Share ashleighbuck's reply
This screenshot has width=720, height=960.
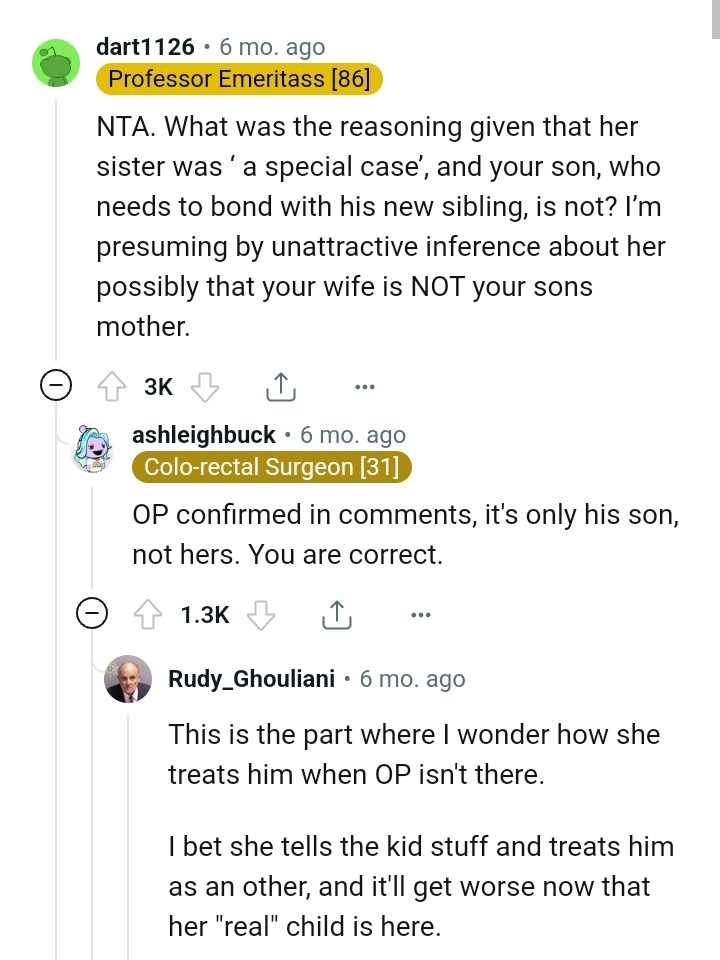click(x=338, y=613)
